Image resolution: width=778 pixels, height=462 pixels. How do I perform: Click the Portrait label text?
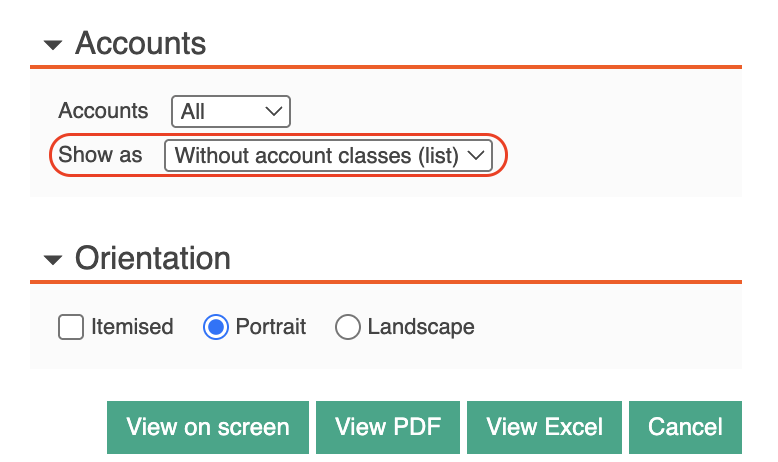pyautogui.click(x=270, y=327)
